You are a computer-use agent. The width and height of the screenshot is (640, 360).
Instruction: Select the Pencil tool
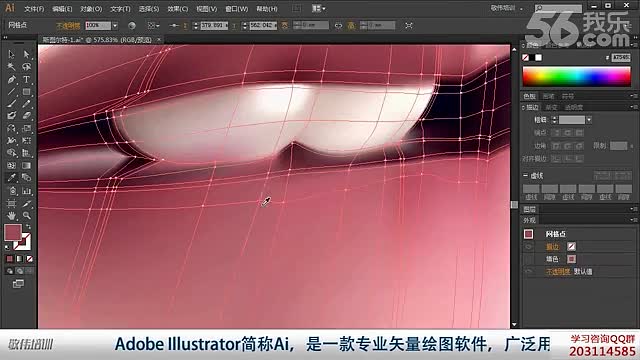tap(27, 104)
